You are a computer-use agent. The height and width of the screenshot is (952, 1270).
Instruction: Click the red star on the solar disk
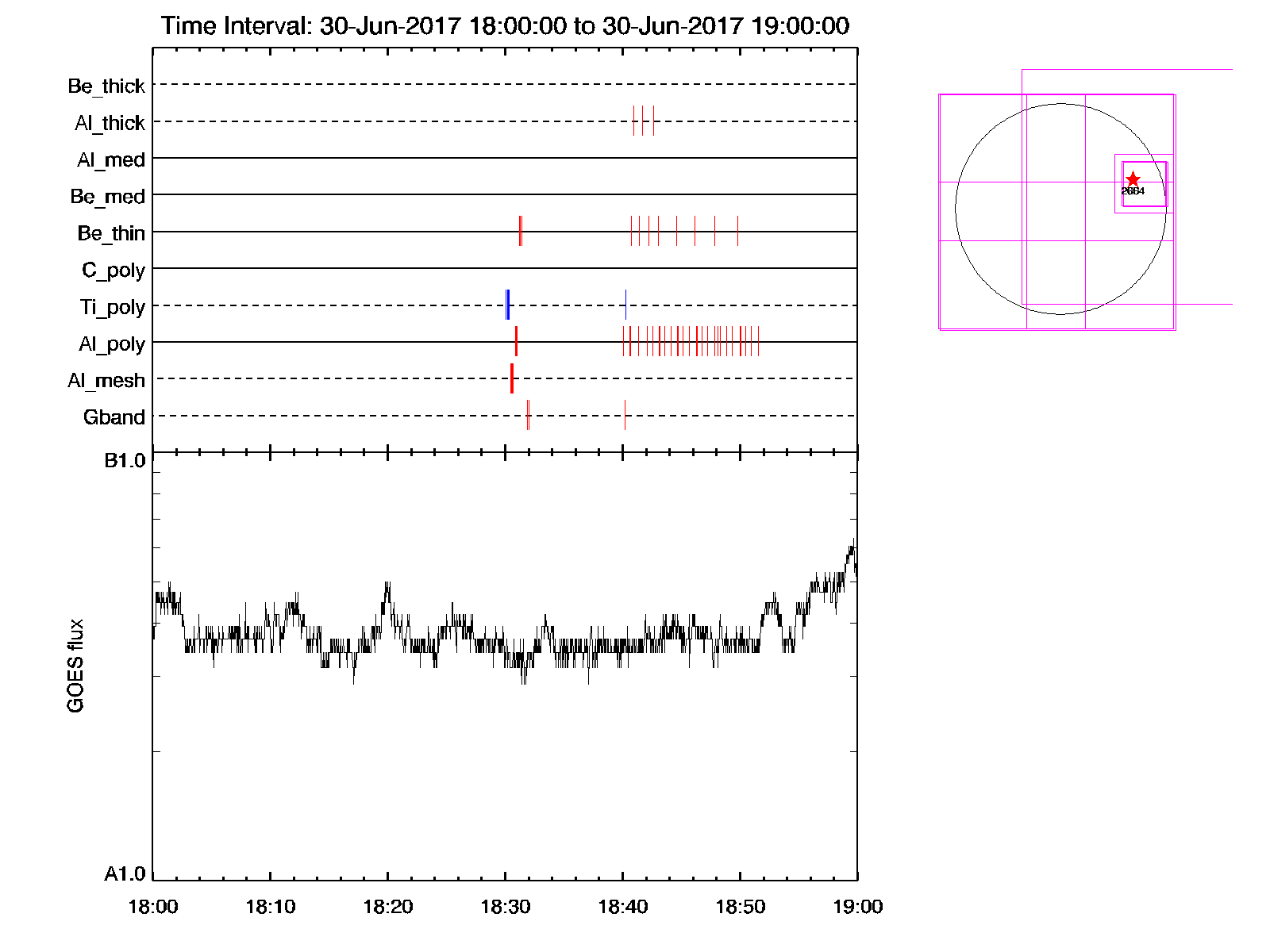click(1133, 179)
